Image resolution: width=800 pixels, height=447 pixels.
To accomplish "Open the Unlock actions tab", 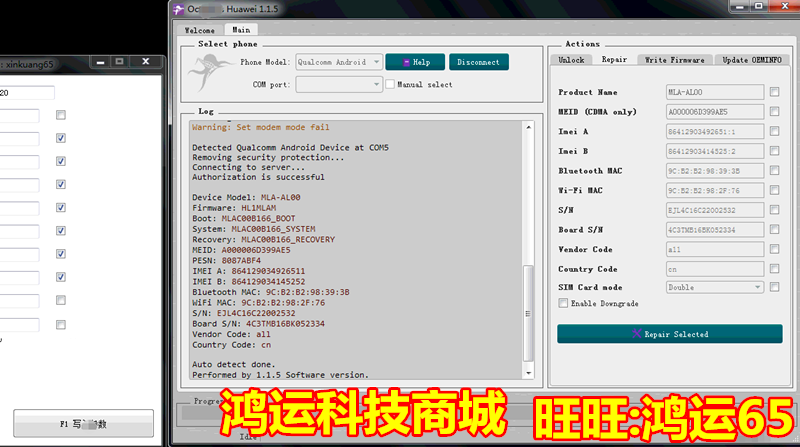I will 571,60.
